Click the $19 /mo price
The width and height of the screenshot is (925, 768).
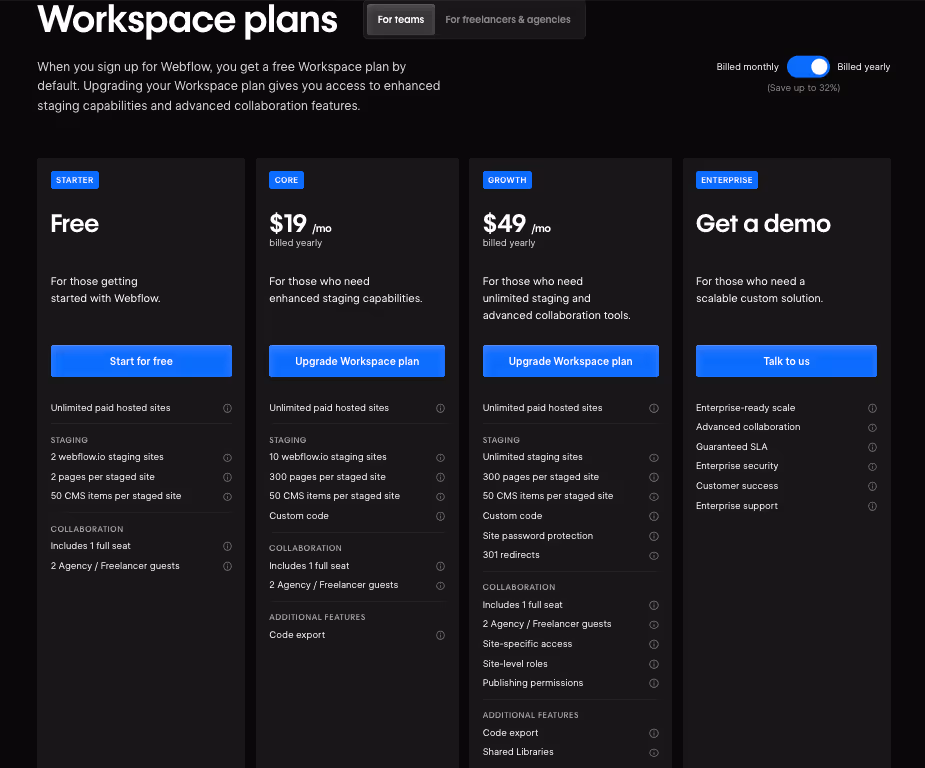tap(300, 224)
